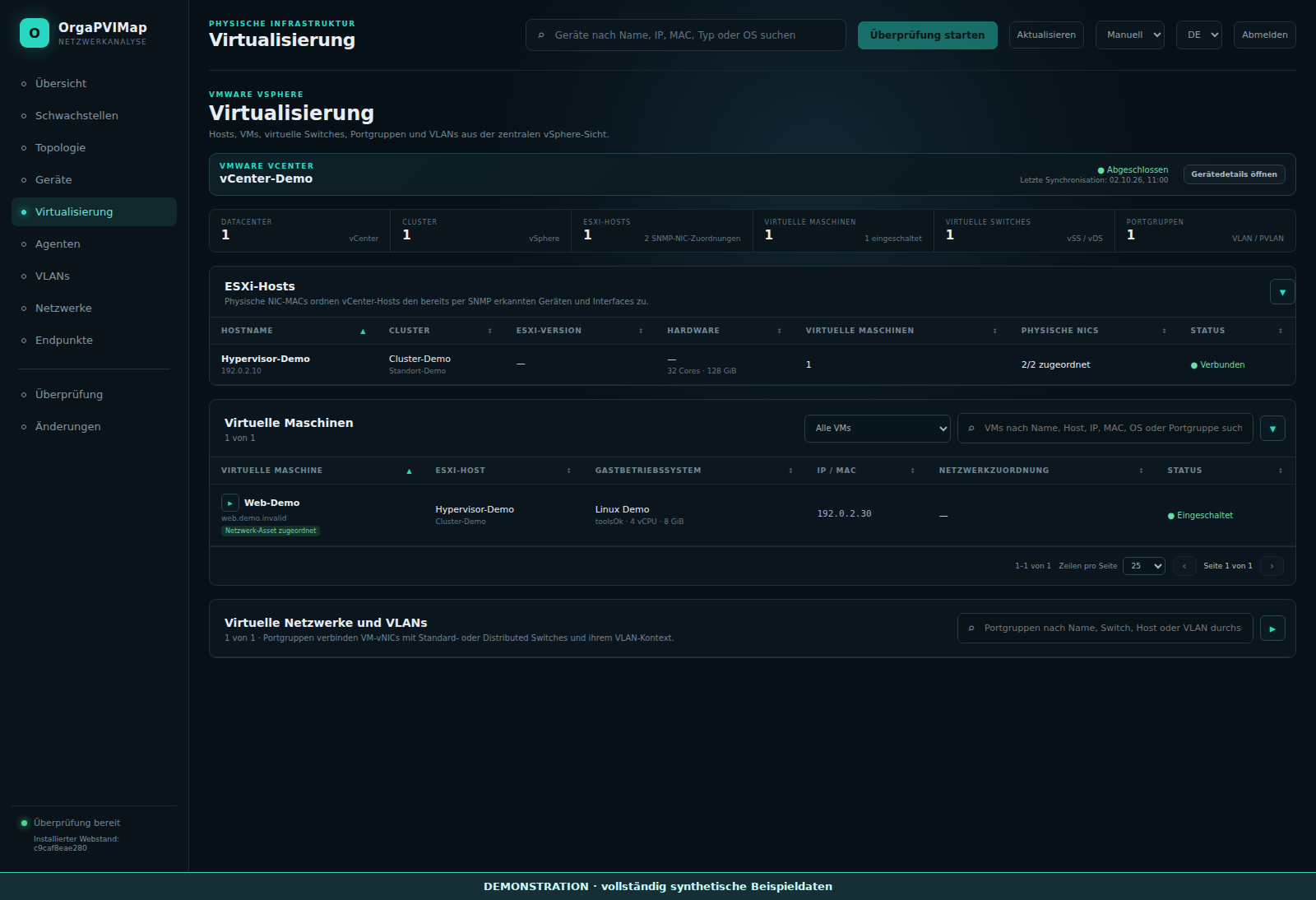Focus the global device search field
Screen dimensions: 1316x900
coord(685,35)
